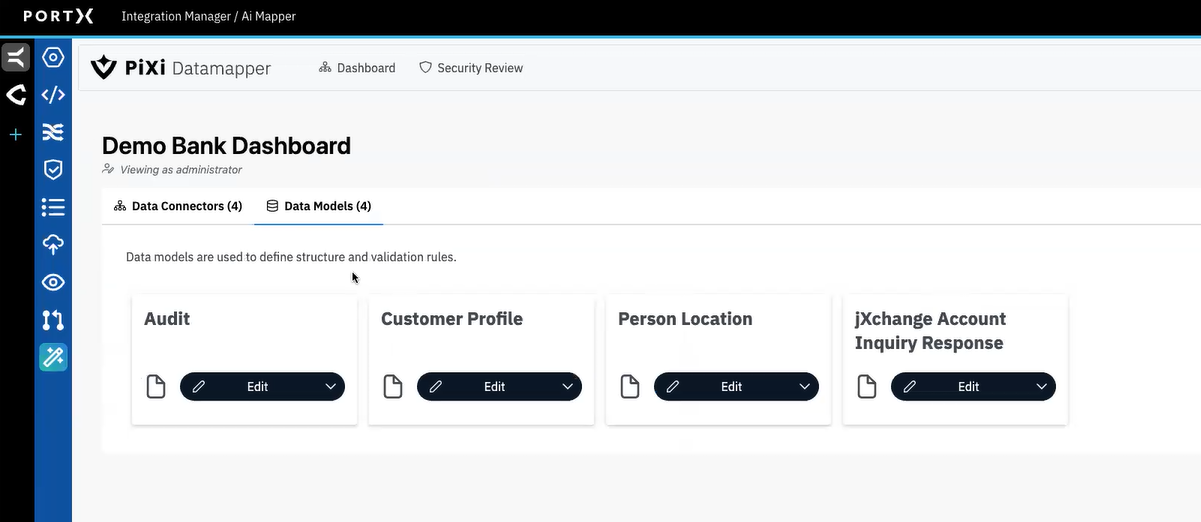This screenshot has width=1201, height=522.
Task: Open the cloud upload sidebar icon
Action: coord(53,244)
